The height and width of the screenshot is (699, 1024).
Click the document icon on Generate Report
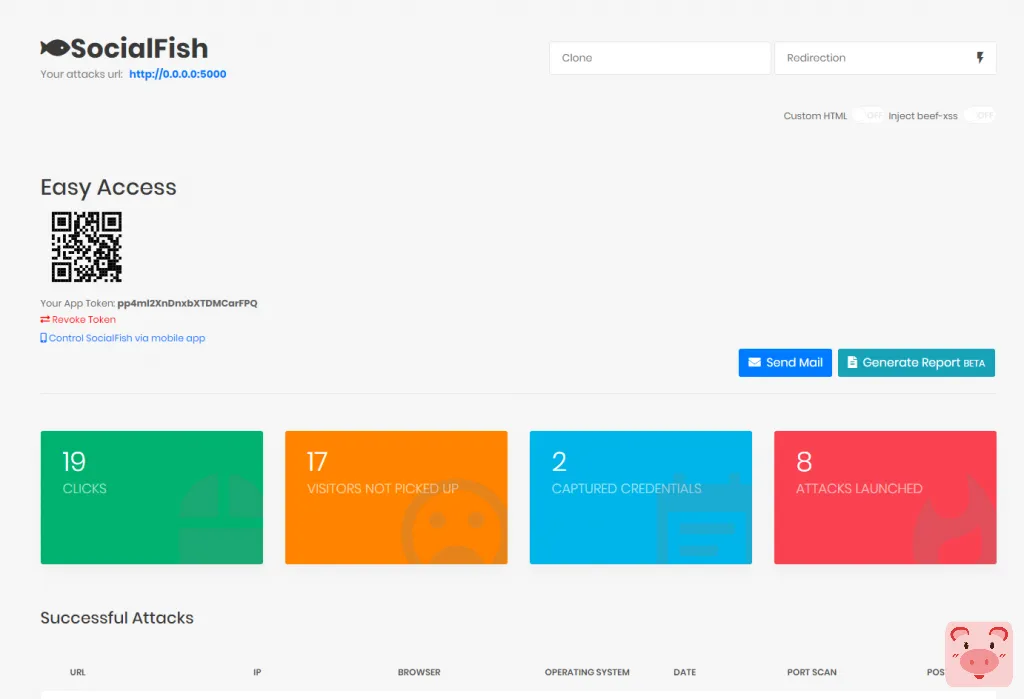(x=852, y=362)
